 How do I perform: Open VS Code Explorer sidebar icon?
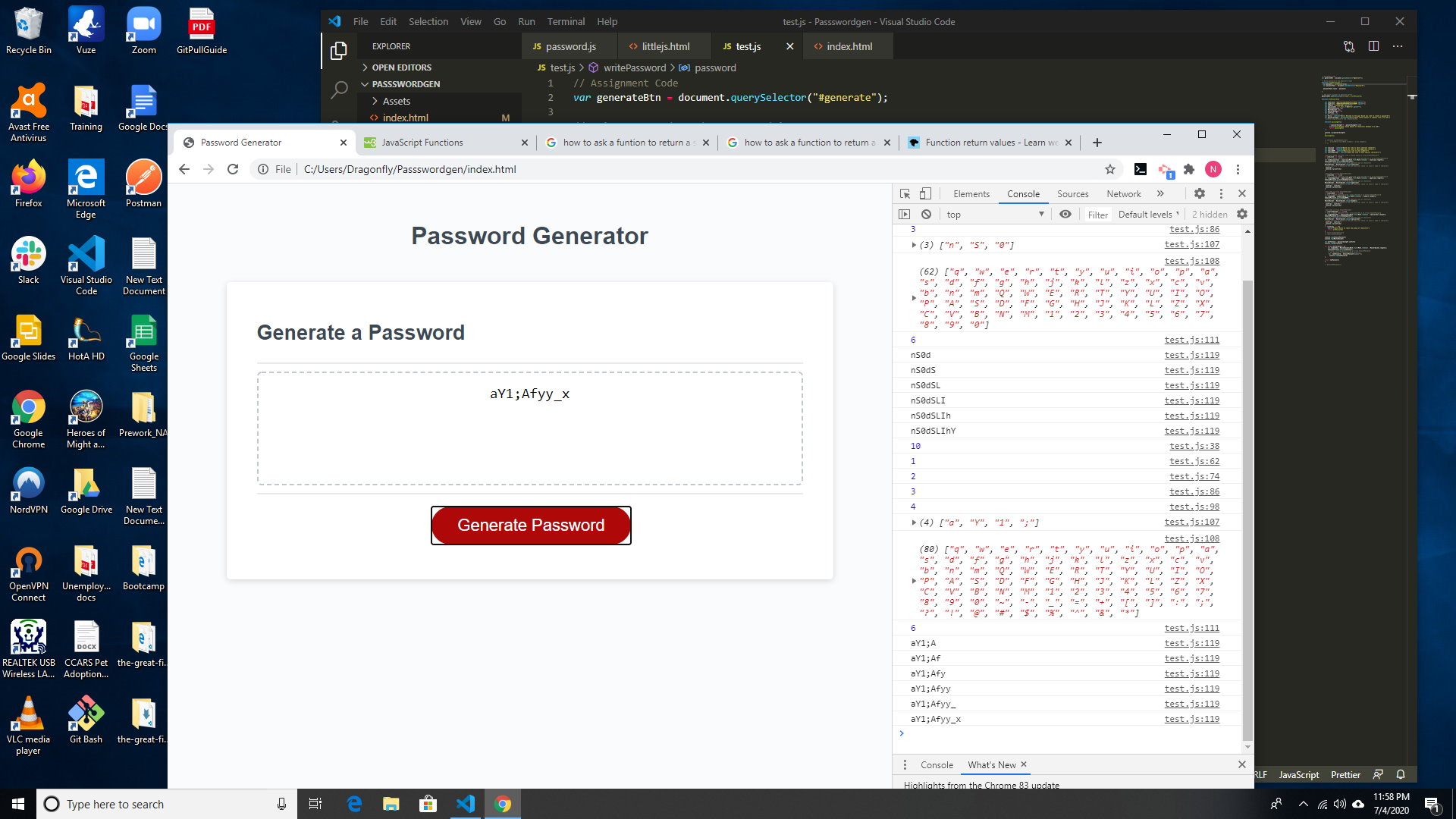click(339, 51)
